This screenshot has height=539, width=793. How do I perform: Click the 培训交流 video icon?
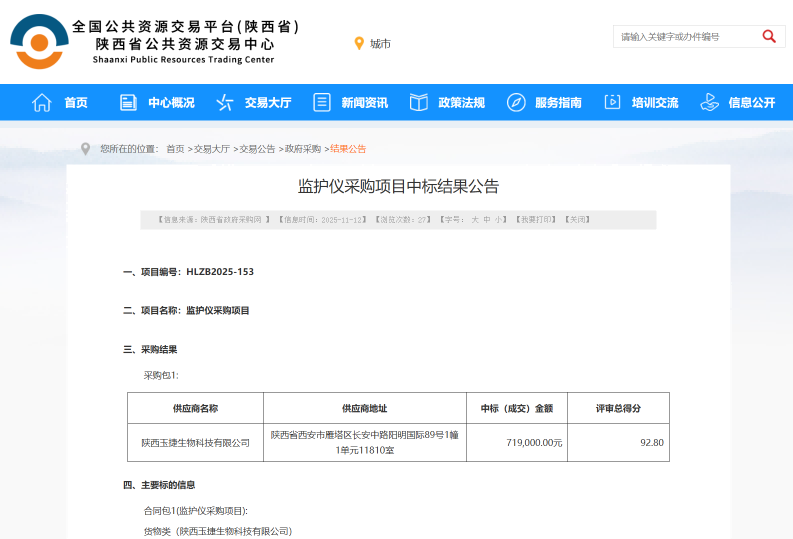pyautogui.click(x=612, y=102)
